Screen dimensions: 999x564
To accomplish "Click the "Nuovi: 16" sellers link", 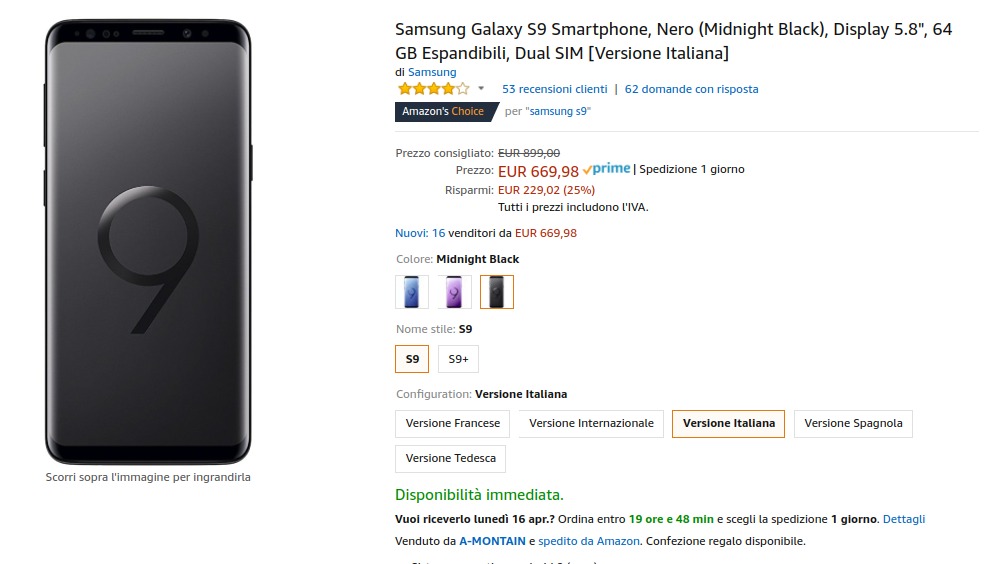I will pyautogui.click(x=420, y=233).
